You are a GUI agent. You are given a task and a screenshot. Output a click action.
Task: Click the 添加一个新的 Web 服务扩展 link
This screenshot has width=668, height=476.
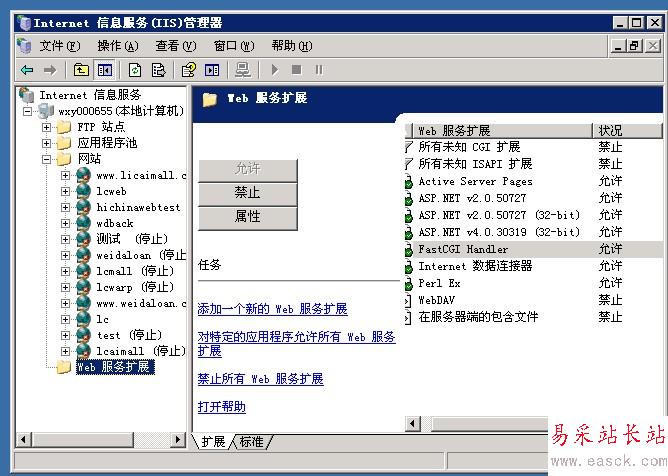273,309
